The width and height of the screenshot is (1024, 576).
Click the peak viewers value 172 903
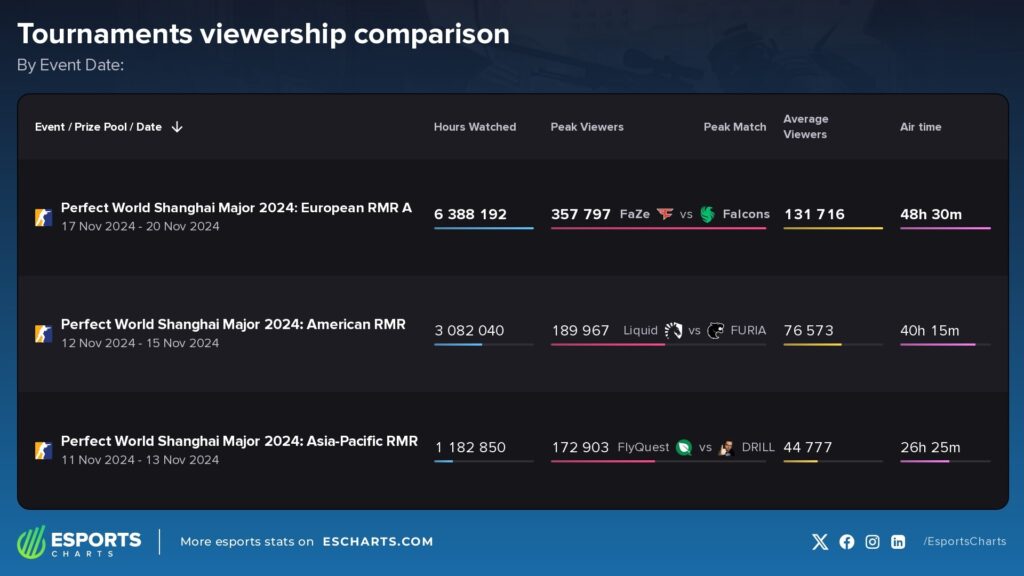pyautogui.click(x=580, y=447)
